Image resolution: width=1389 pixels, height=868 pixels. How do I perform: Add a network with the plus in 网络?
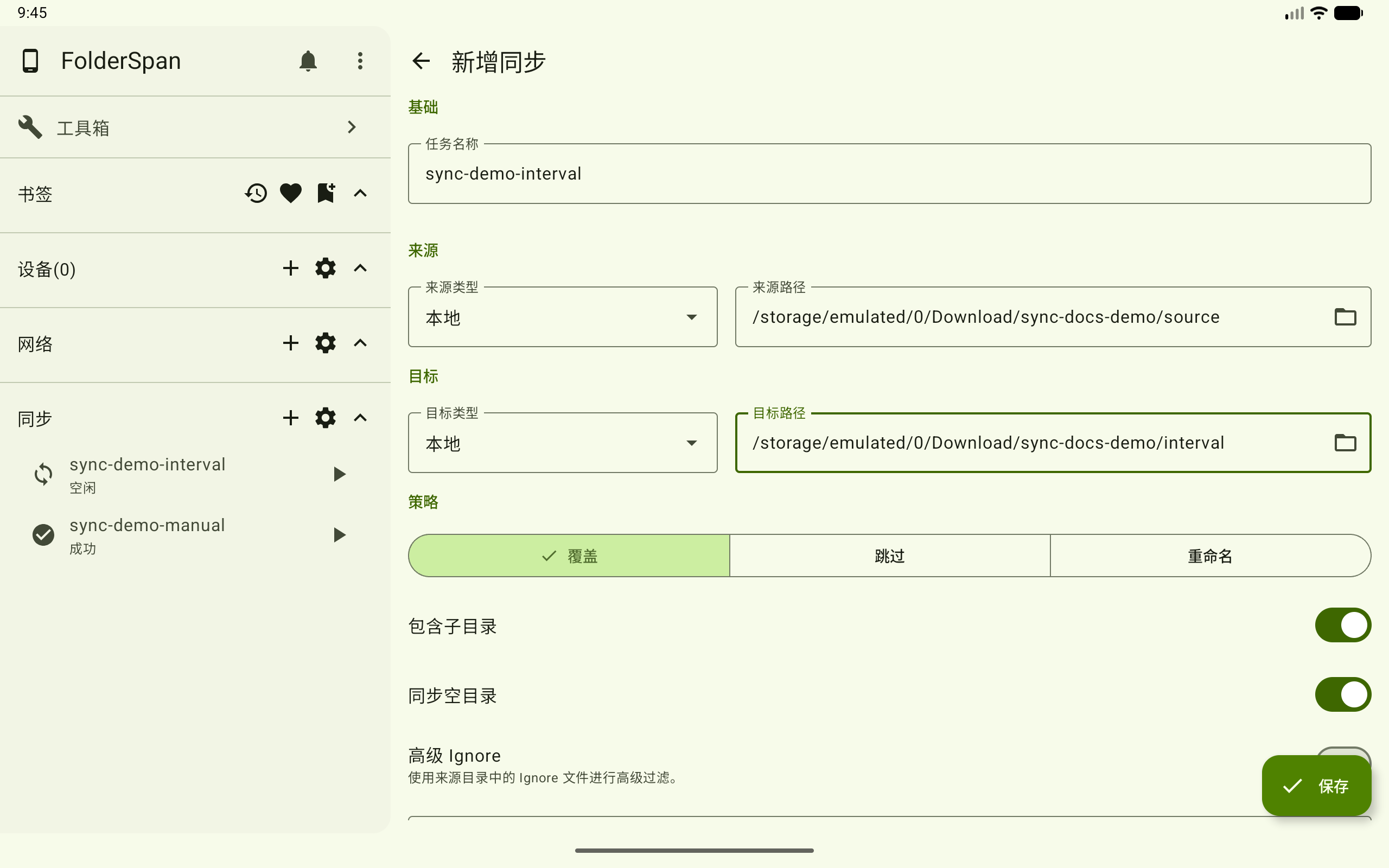[291, 343]
